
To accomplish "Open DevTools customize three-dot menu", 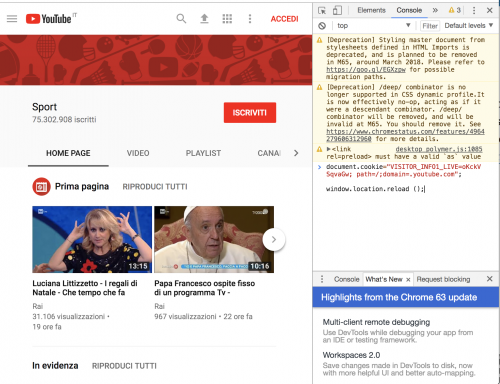I will point(474,10).
